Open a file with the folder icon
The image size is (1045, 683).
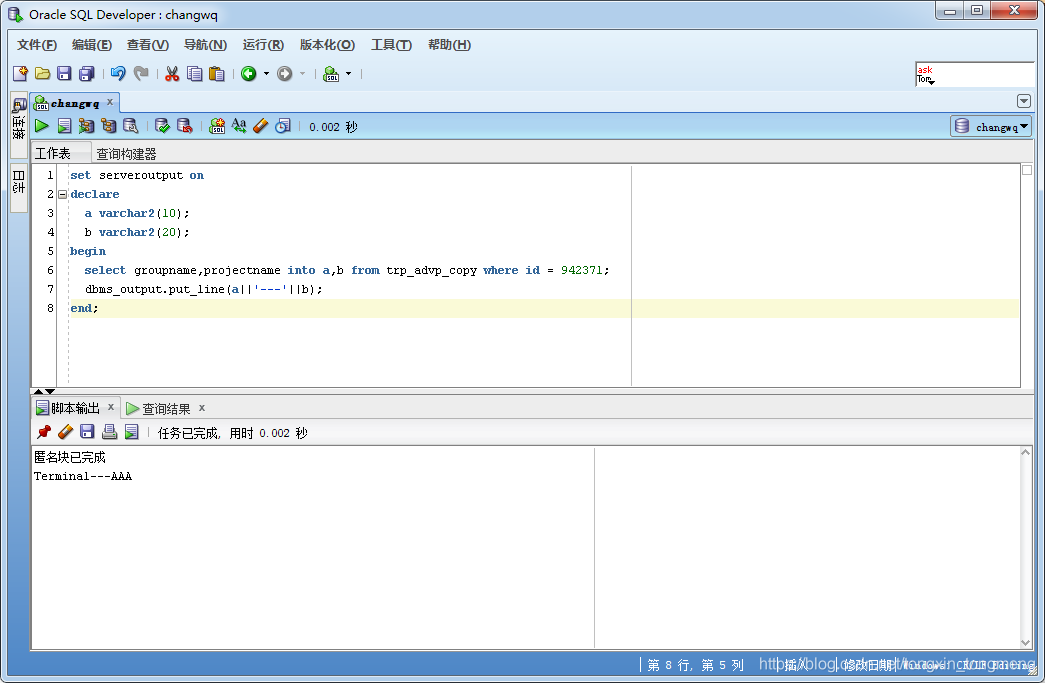point(42,73)
